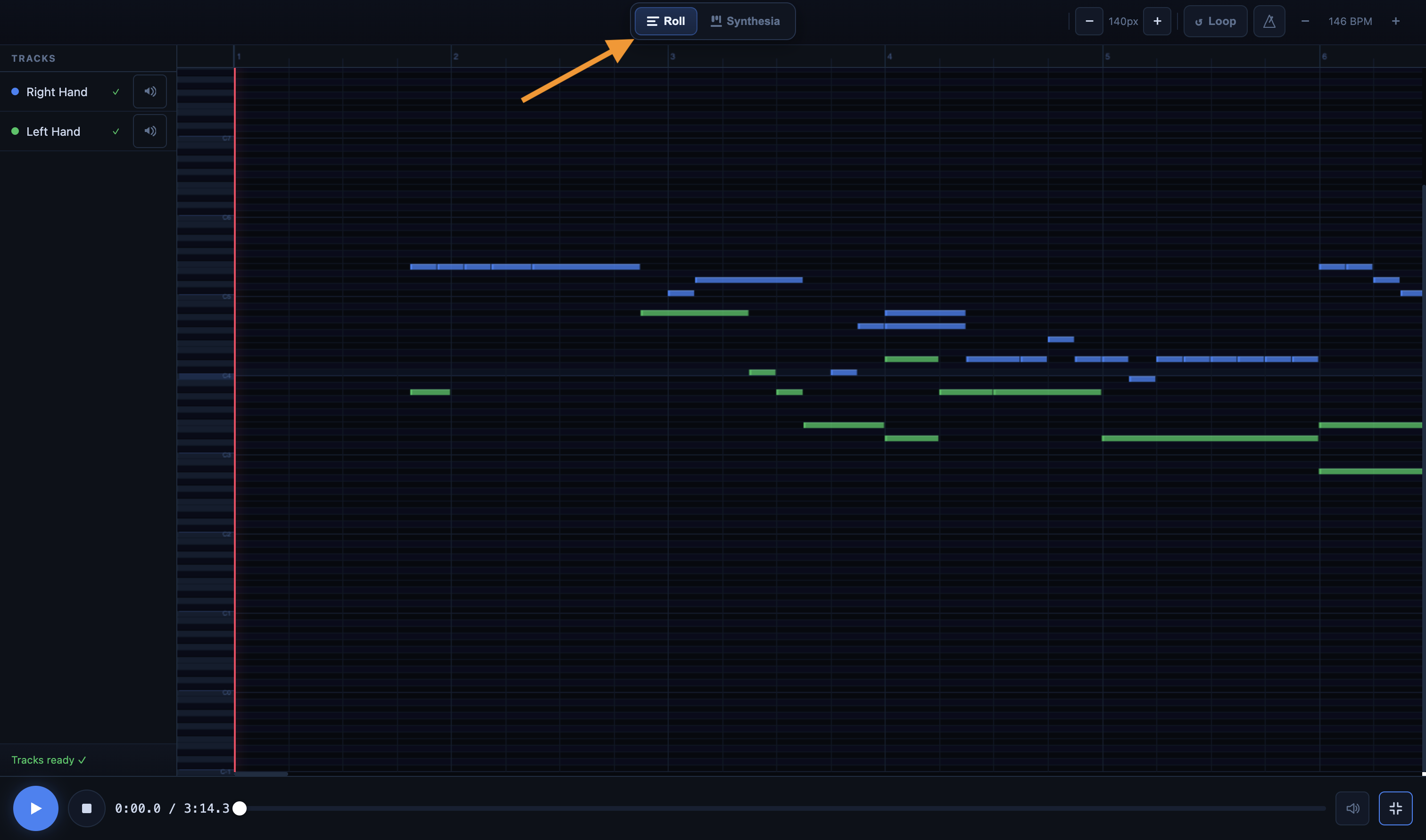Click measure 3 marker in the ruler
This screenshot has width=1426, height=840.
(x=672, y=57)
